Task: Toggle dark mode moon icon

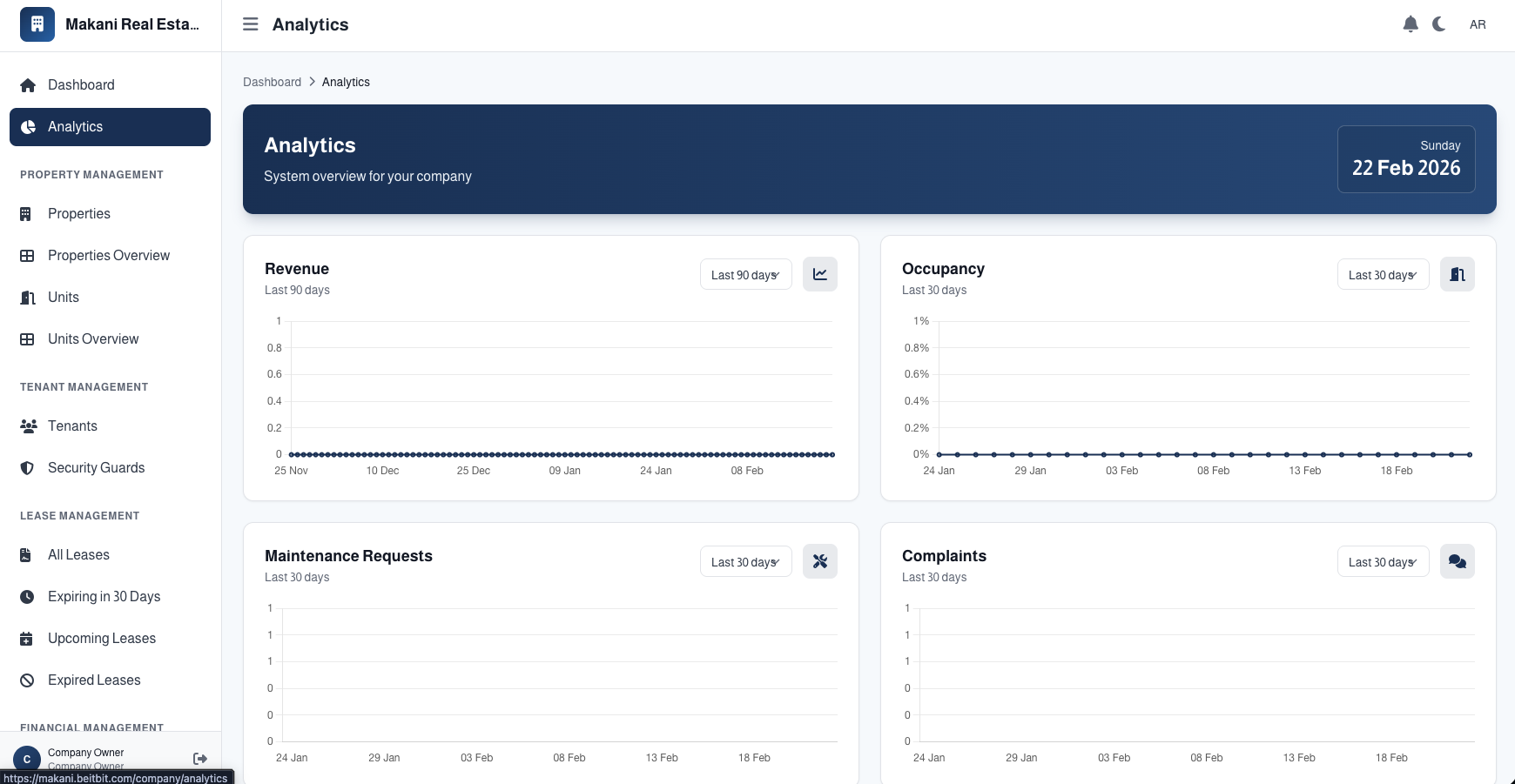Action: pos(1439,24)
